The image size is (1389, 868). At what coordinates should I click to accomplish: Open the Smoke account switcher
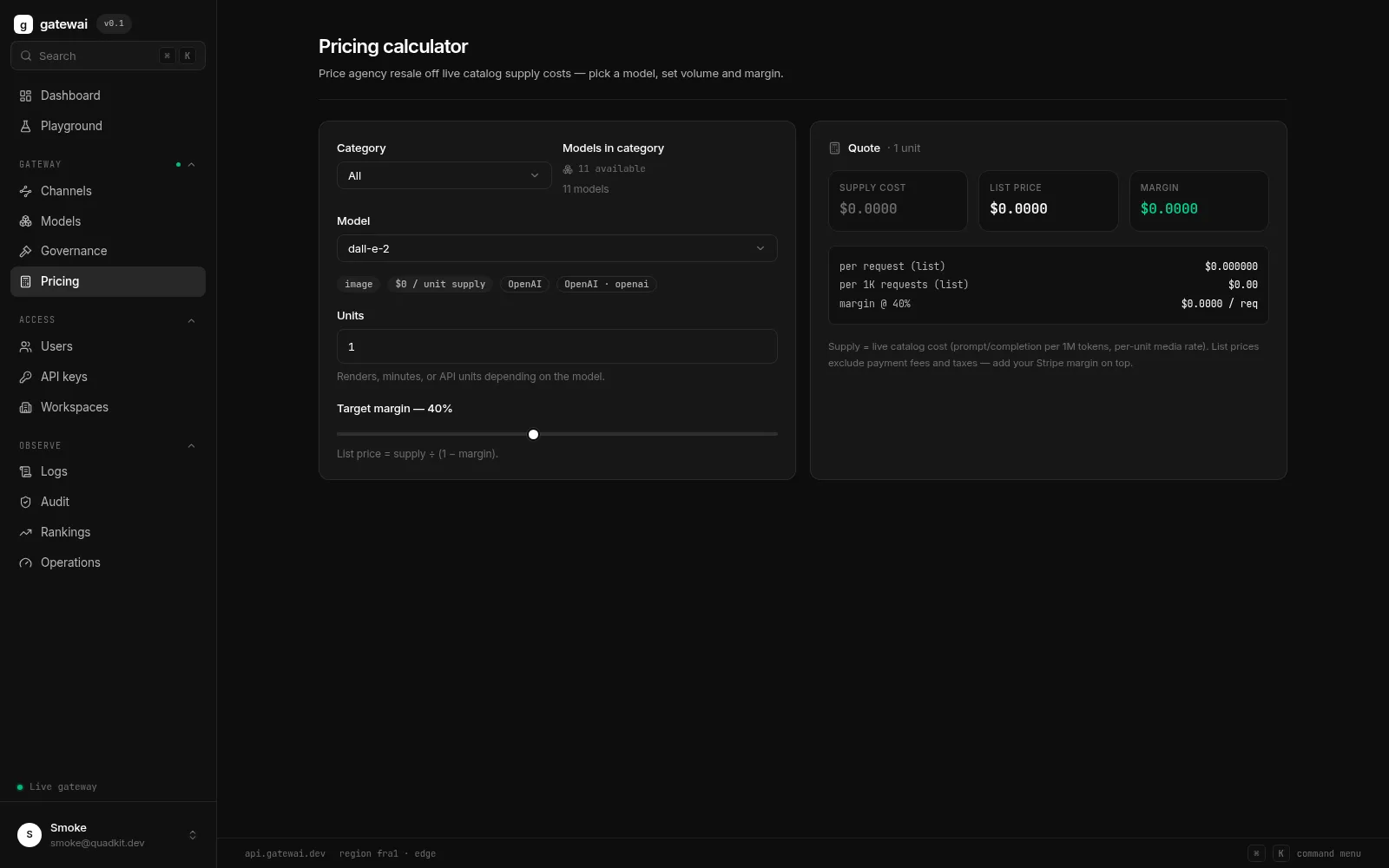point(108,835)
